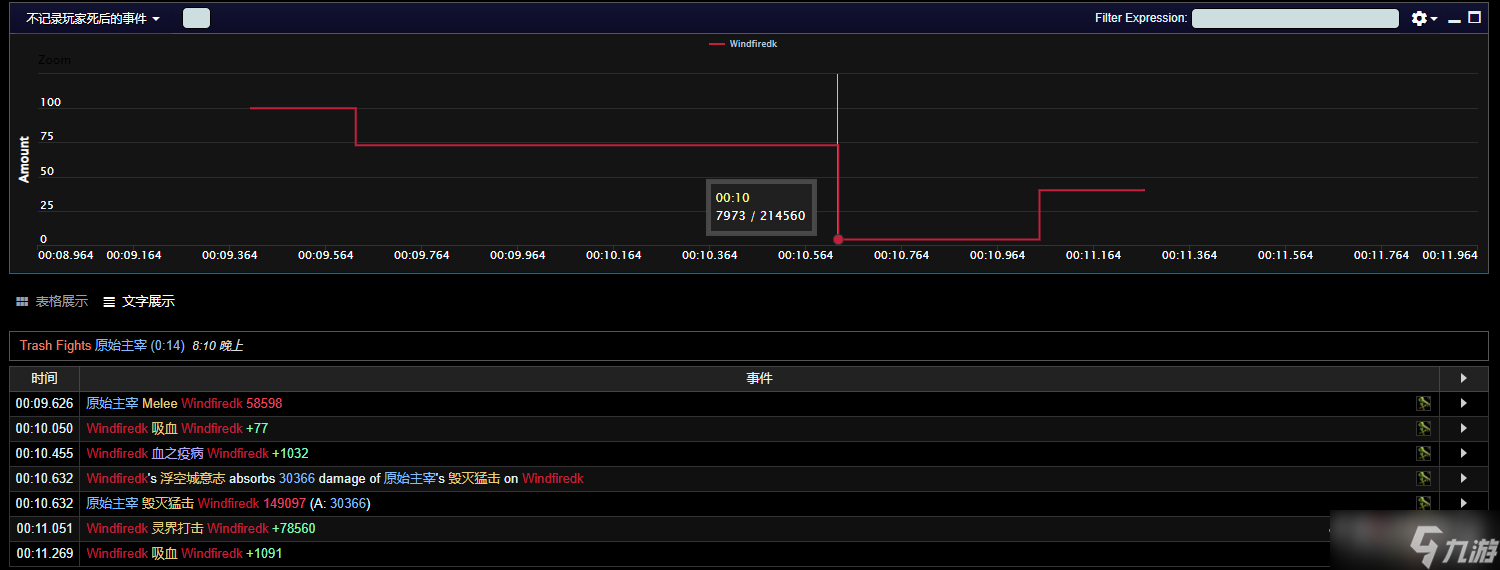Screen dimensions: 1500x570
Task: Click the 事件 column header
Action: tap(759, 378)
